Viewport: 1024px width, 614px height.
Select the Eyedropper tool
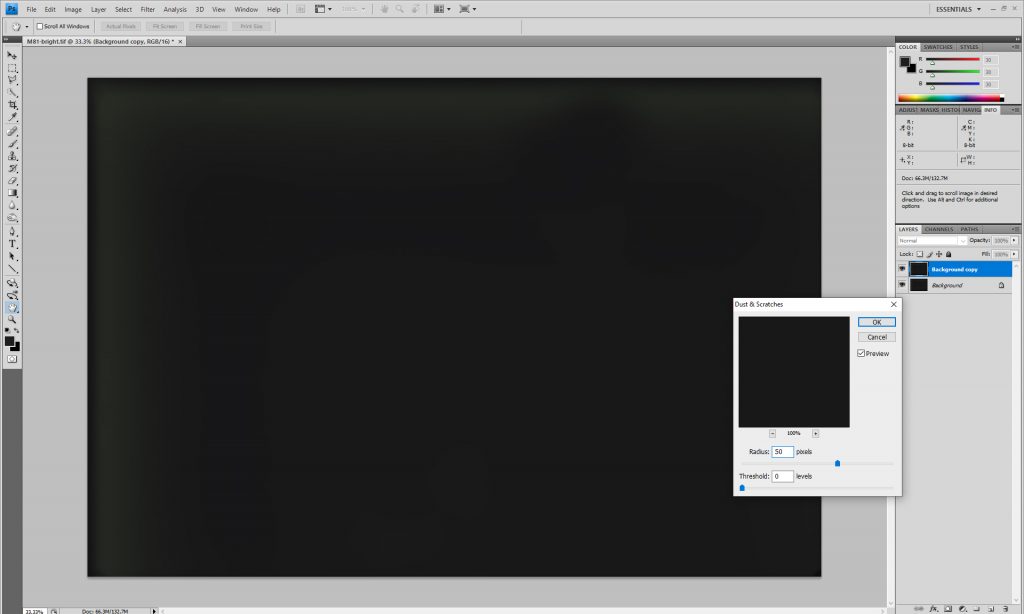click(12, 118)
